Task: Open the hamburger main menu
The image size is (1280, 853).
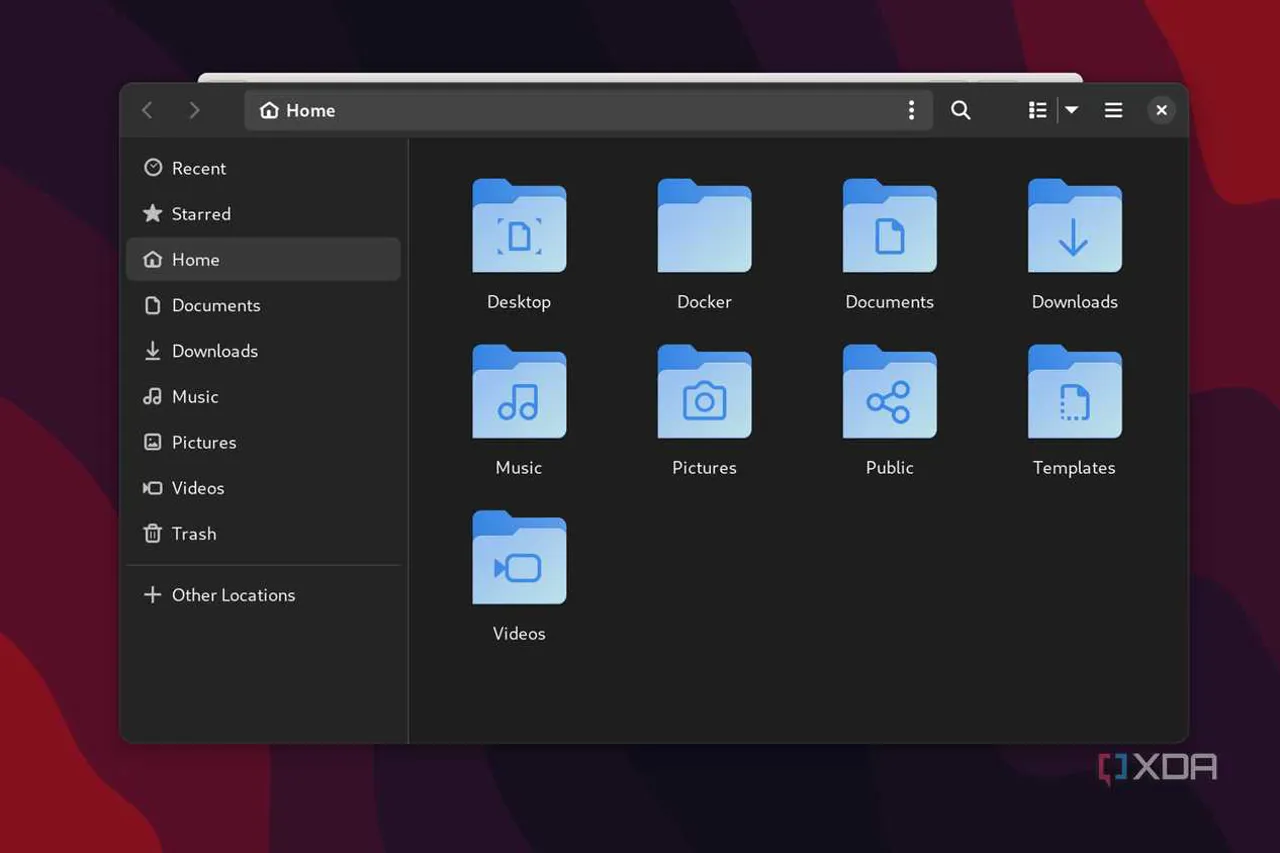Action: 1113,110
